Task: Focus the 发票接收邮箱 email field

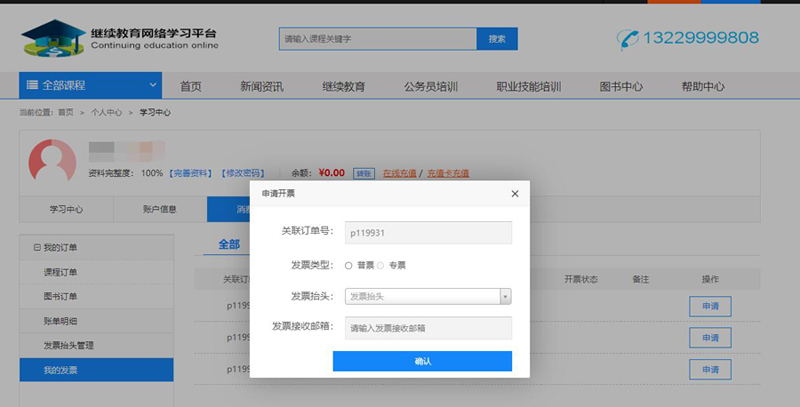Action: [x=428, y=328]
